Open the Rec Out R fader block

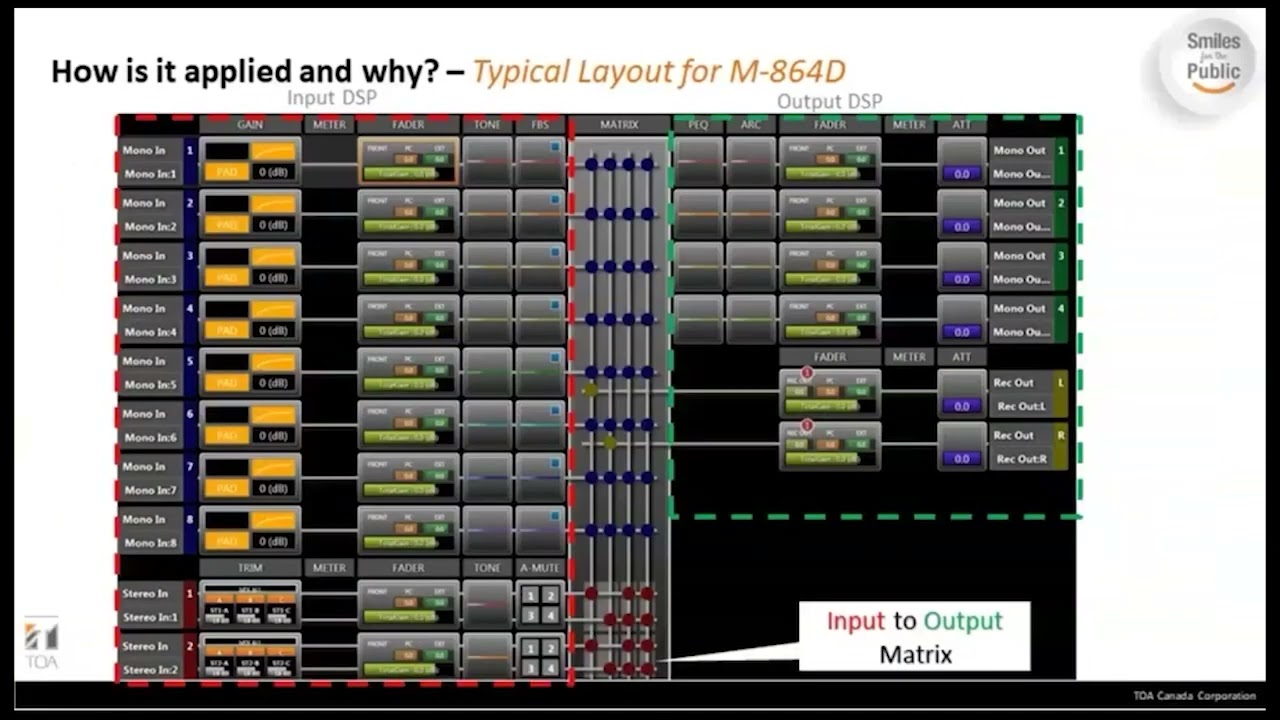click(830, 446)
